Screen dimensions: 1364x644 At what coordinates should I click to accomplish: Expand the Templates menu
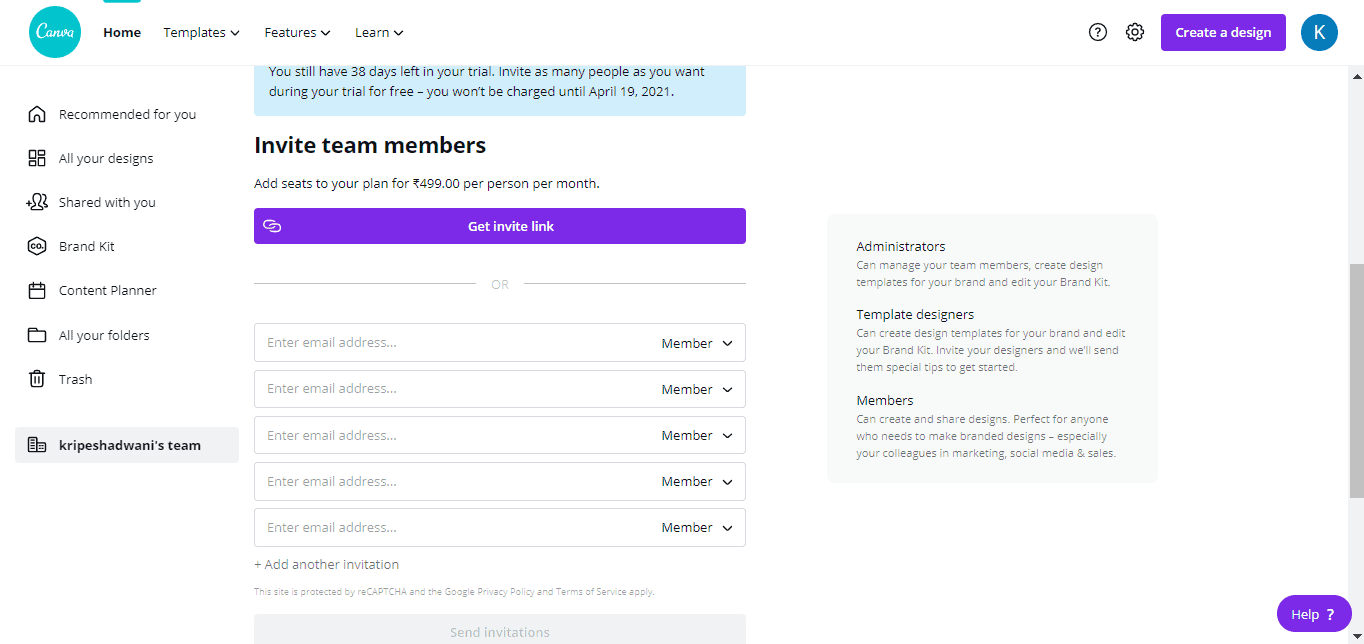tap(201, 32)
